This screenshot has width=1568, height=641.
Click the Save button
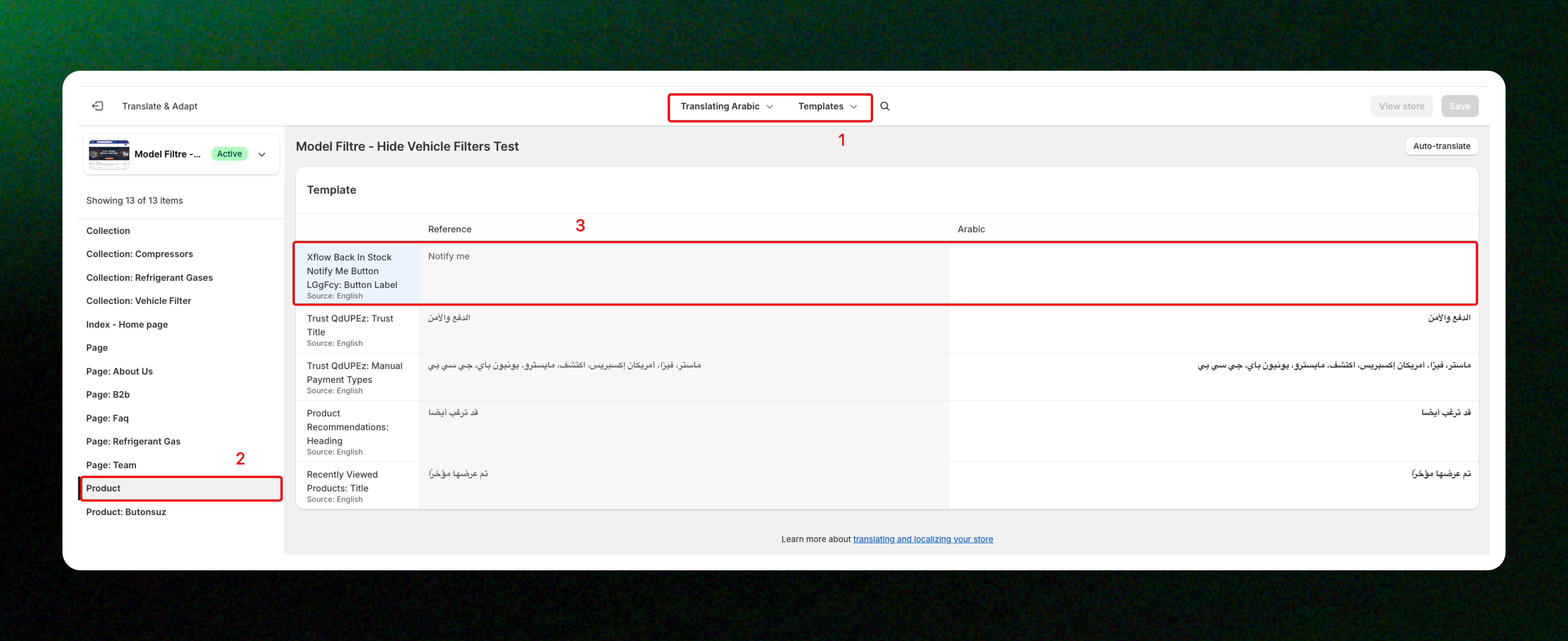[x=1459, y=106]
